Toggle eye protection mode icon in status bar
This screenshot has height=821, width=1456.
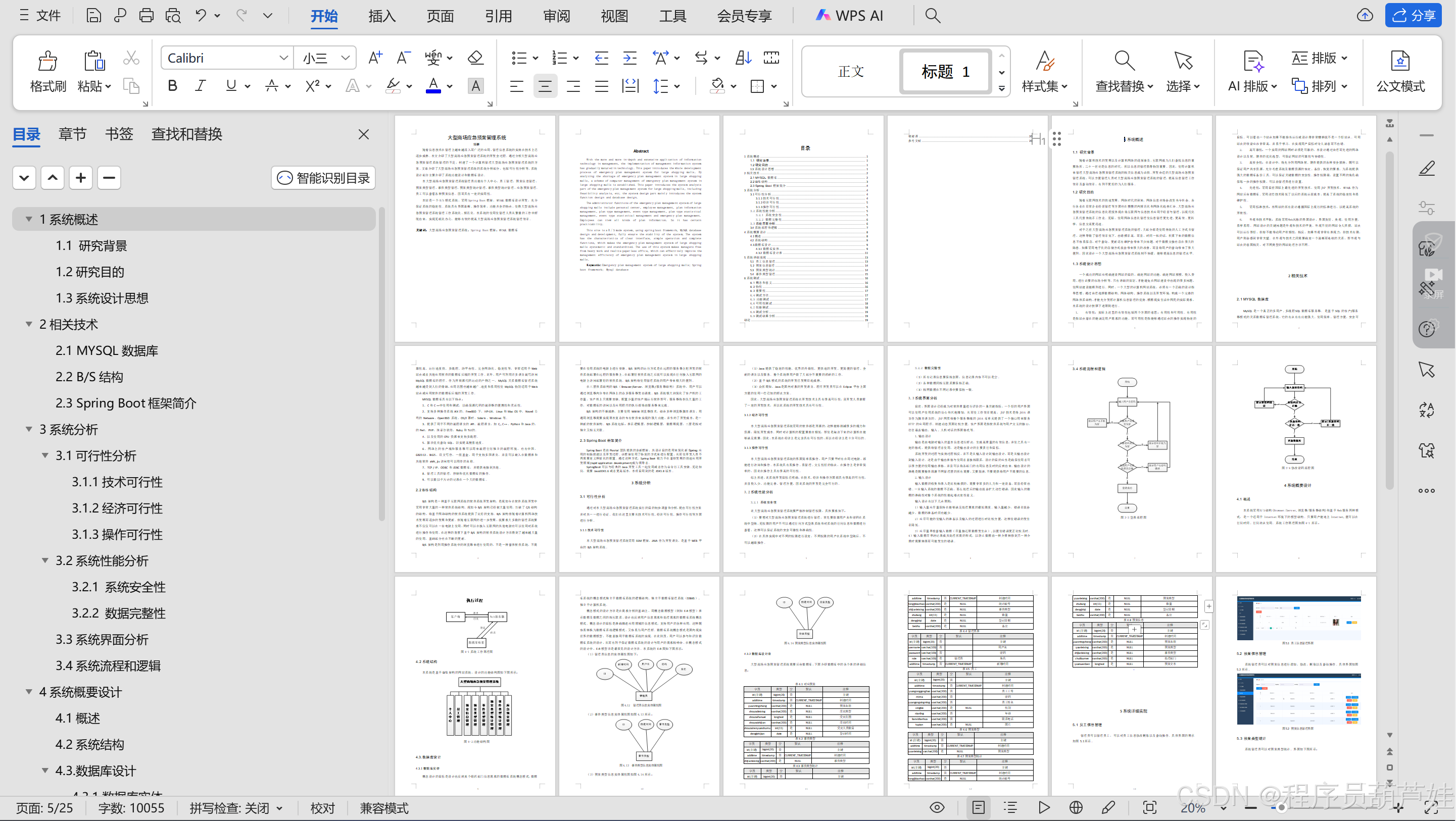coord(937,807)
